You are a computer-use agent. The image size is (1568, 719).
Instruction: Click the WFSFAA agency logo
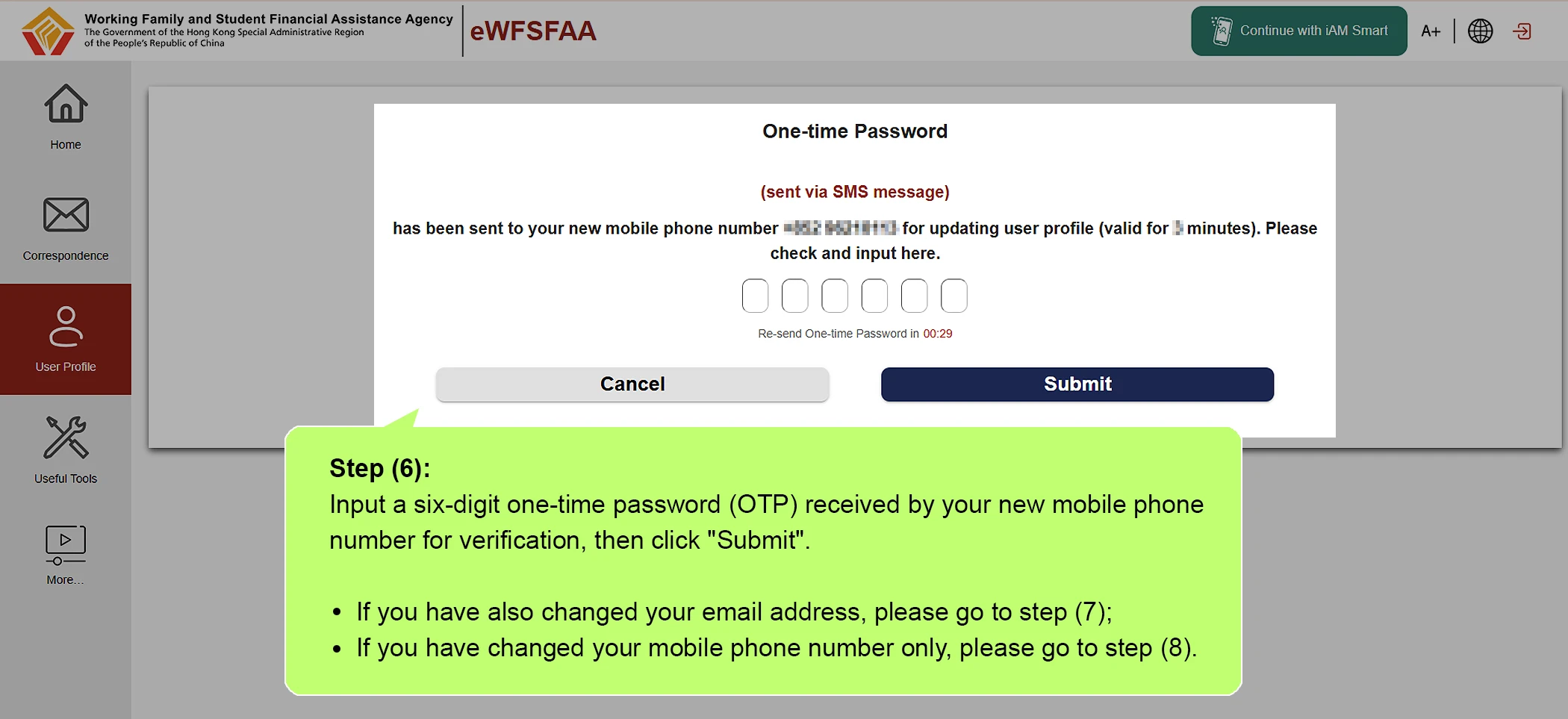pyautogui.click(x=48, y=31)
